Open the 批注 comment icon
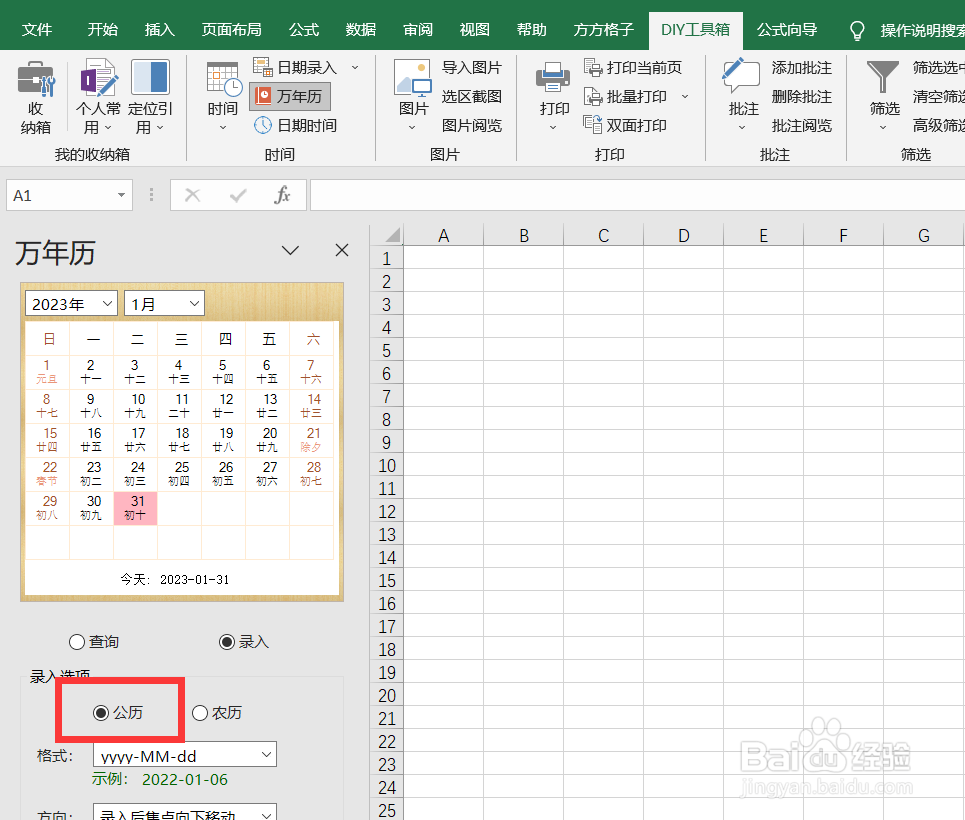The width and height of the screenshot is (965, 820). [742, 77]
